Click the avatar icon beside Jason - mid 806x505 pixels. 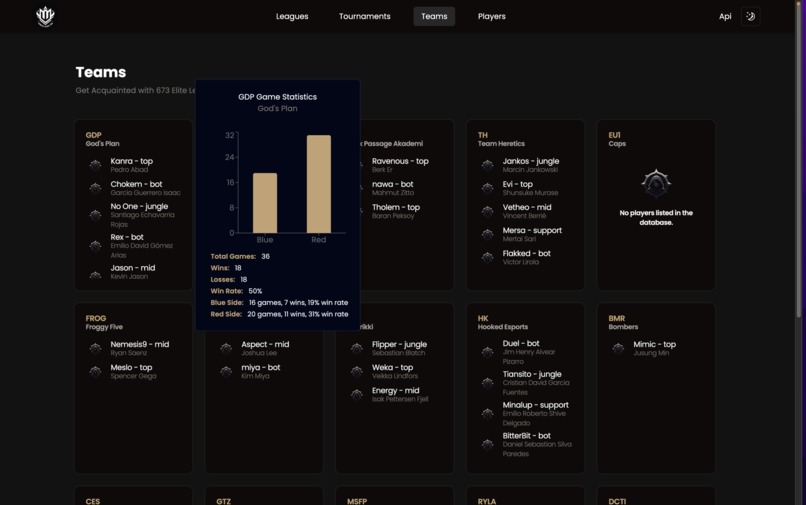click(x=95, y=273)
